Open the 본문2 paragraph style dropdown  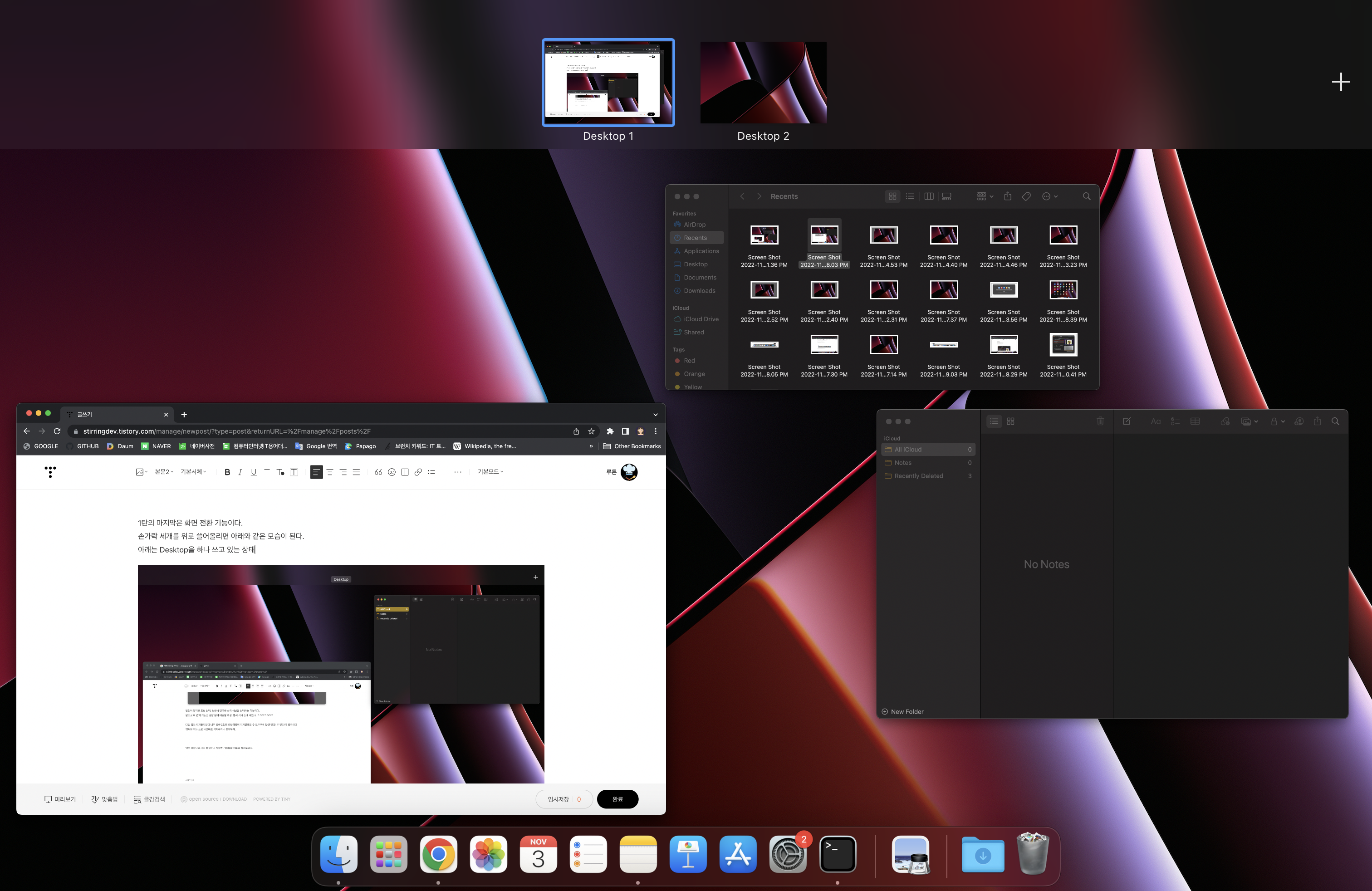(x=164, y=472)
